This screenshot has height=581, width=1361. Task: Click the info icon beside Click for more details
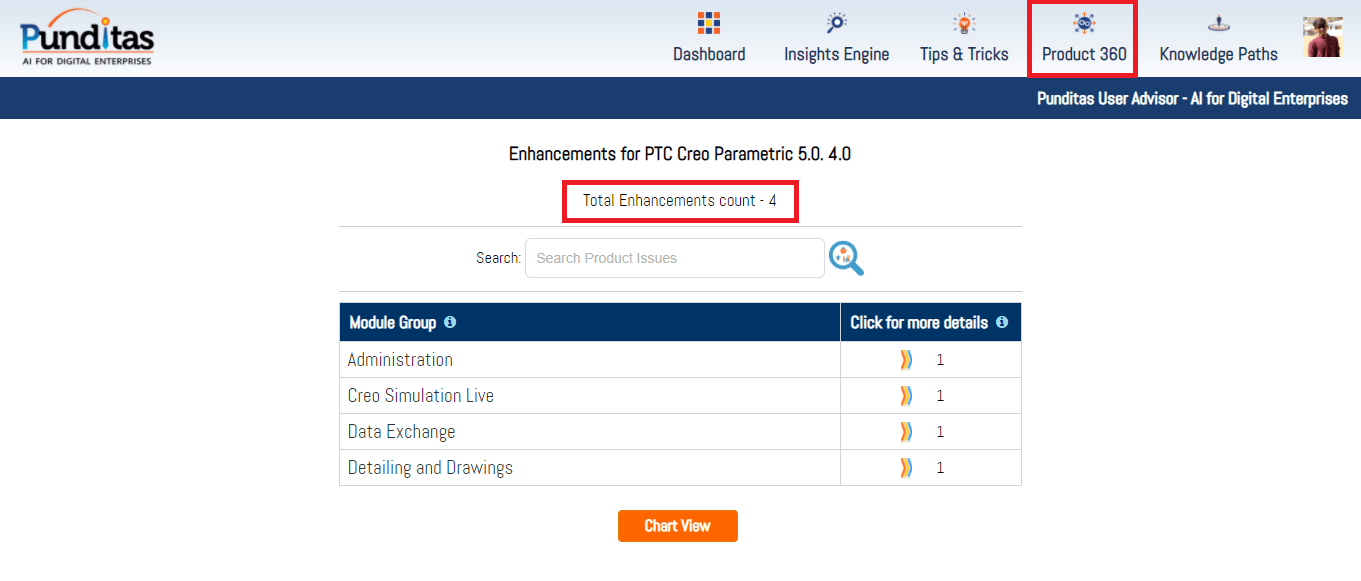(x=1002, y=322)
